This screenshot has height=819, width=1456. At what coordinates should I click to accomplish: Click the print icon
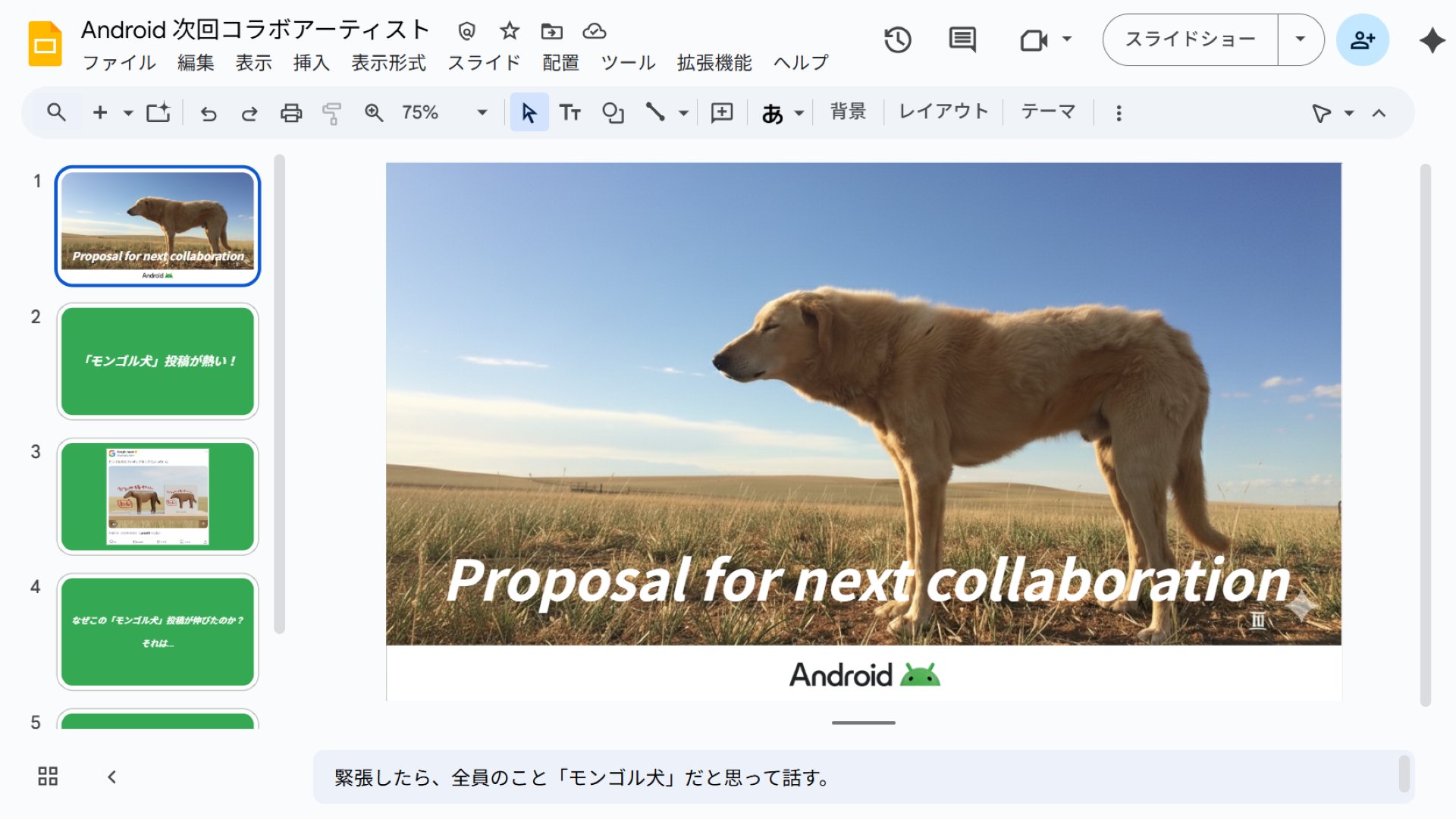pos(291,113)
